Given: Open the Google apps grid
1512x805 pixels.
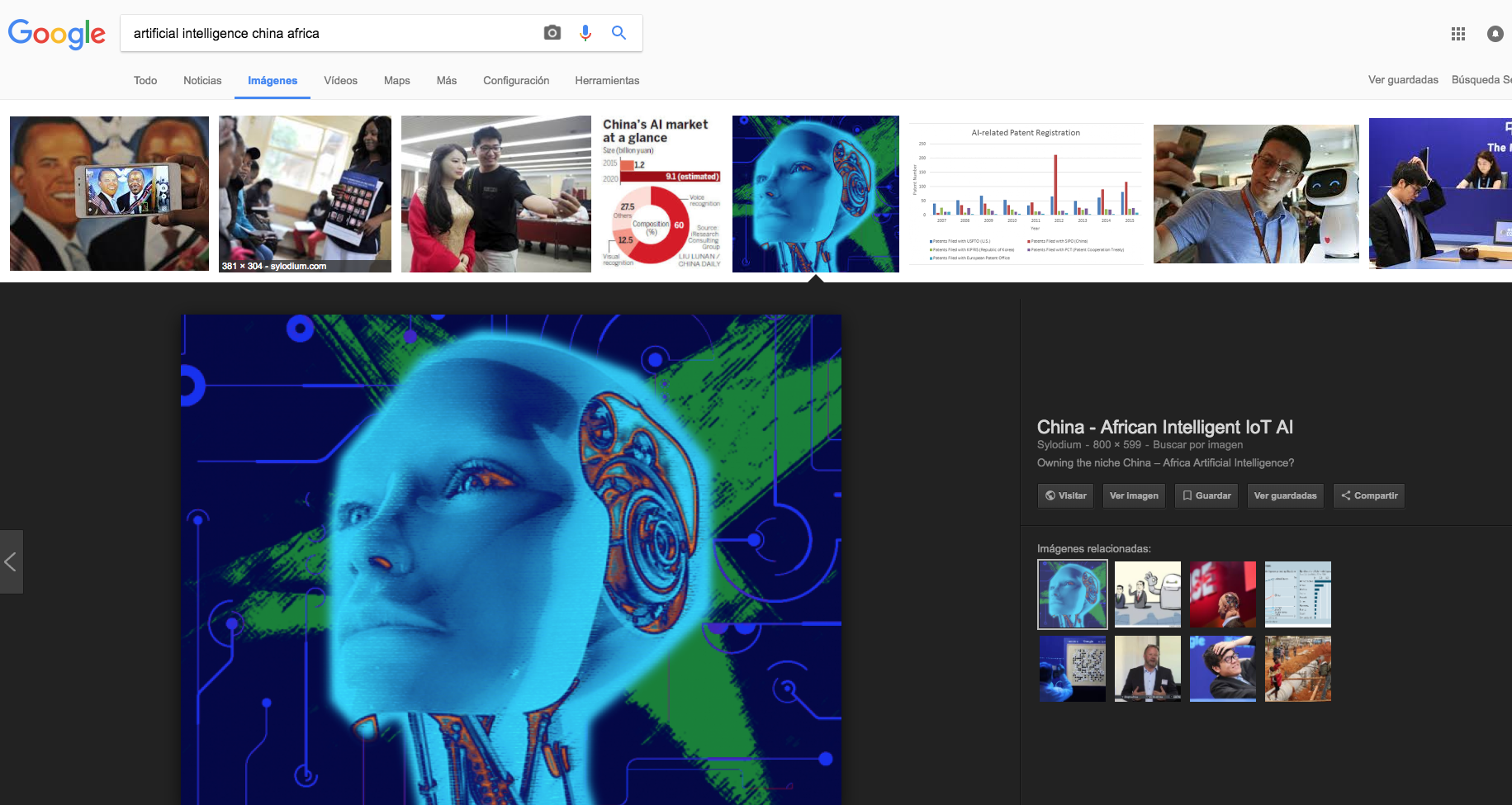Looking at the screenshot, I should 1458,34.
